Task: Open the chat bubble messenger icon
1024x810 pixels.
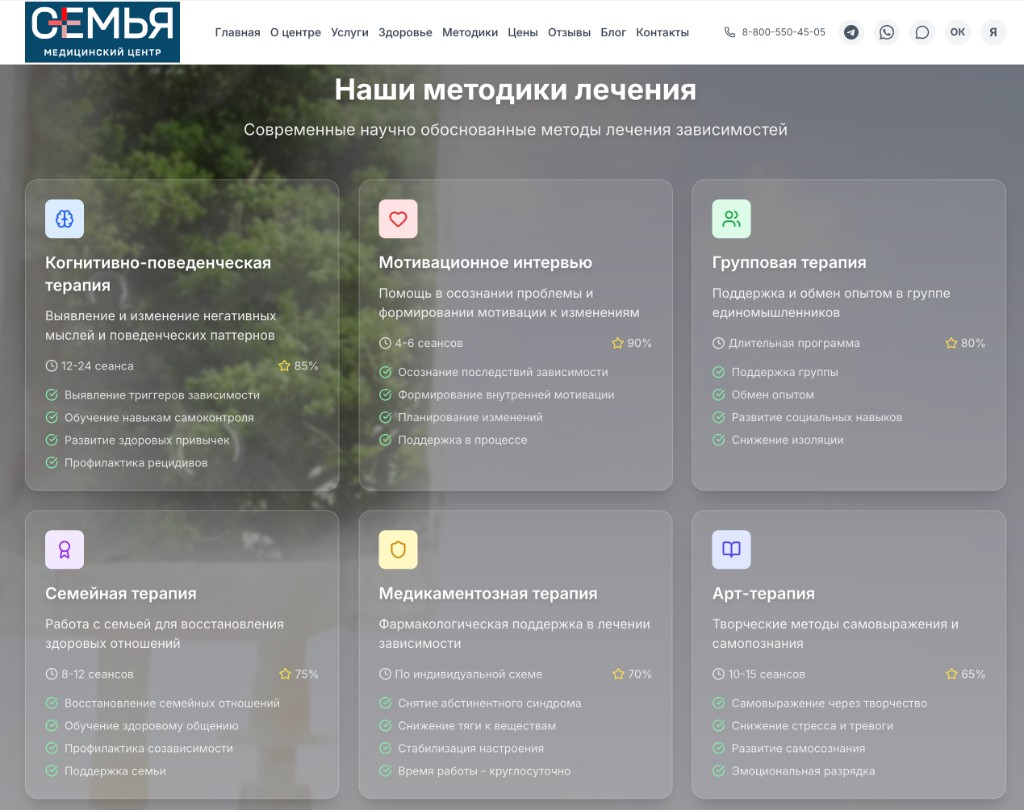Action: coord(921,32)
